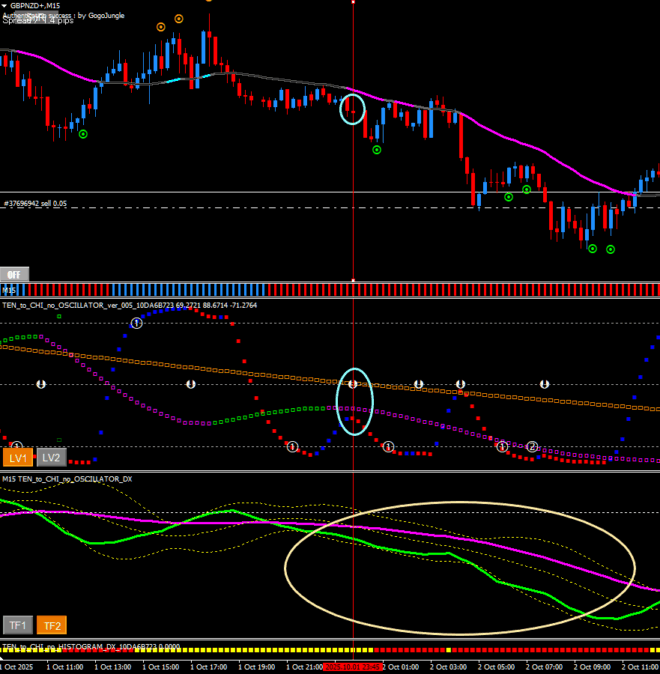Switch to the TF2 timeframe button

[51, 625]
